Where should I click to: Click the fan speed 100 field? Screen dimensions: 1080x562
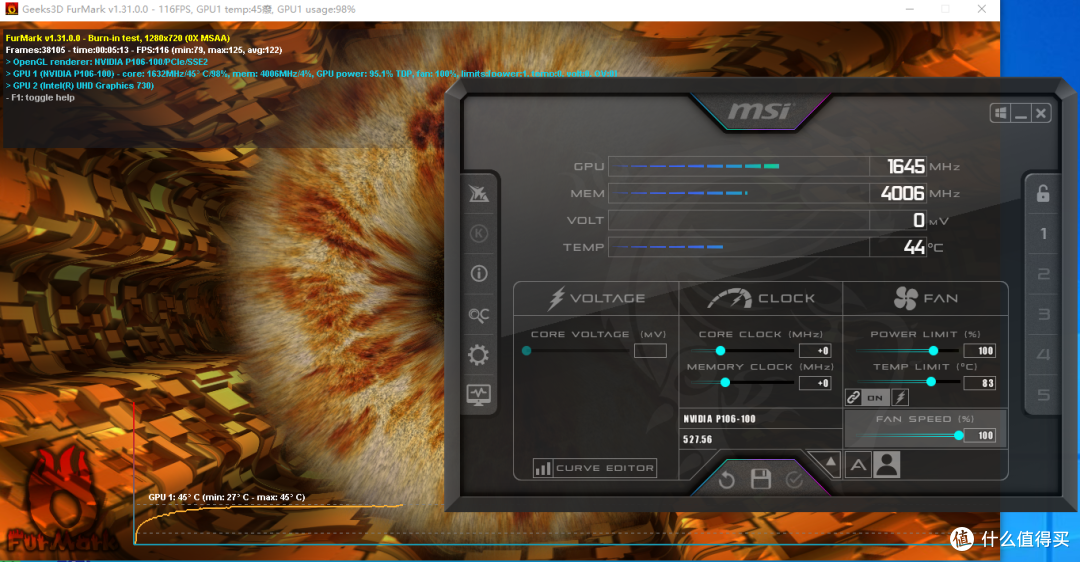(x=979, y=435)
